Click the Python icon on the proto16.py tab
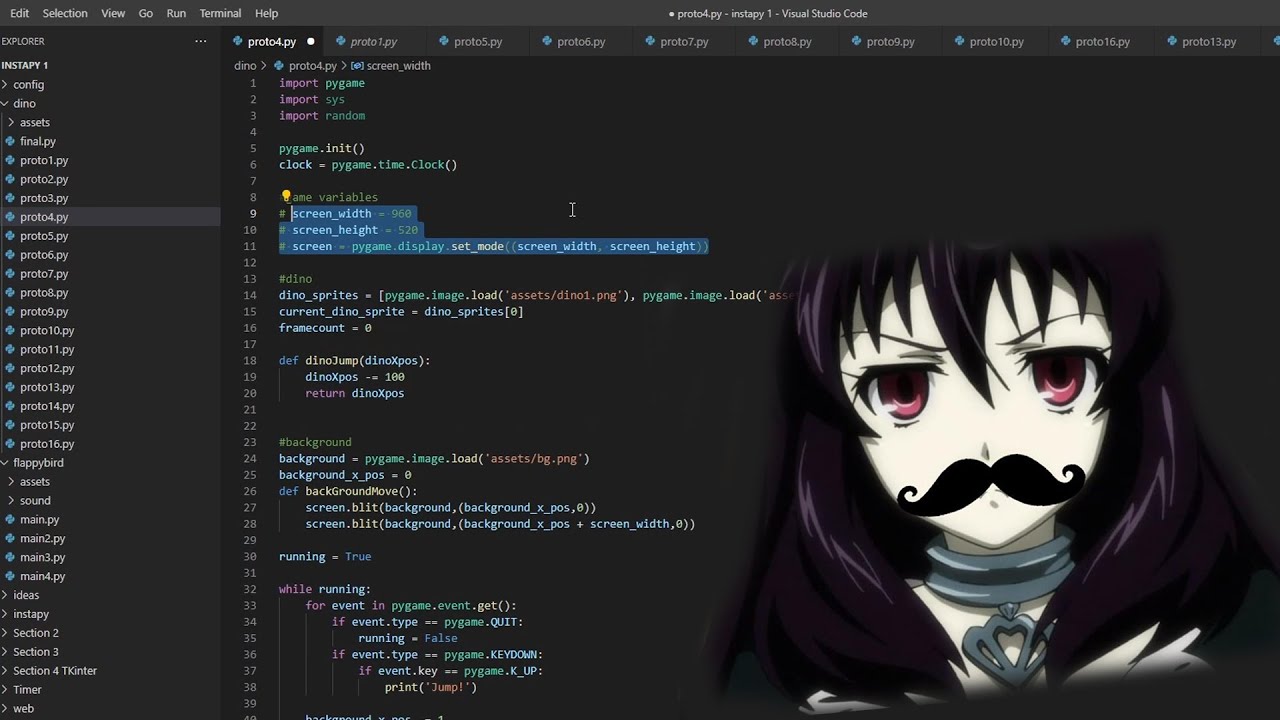Image resolution: width=1280 pixels, height=720 pixels. [x=1064, y=41]
